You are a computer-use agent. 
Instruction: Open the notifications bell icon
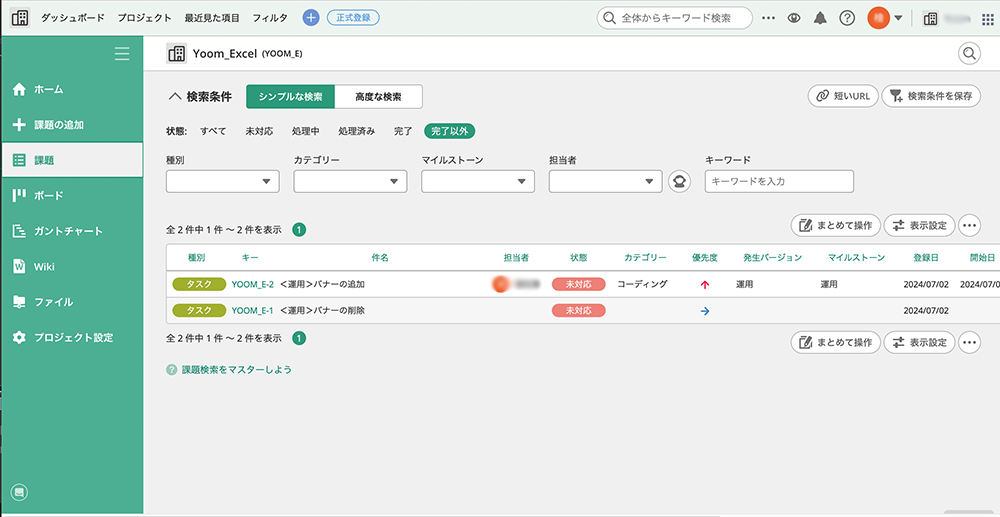[821, 18]
